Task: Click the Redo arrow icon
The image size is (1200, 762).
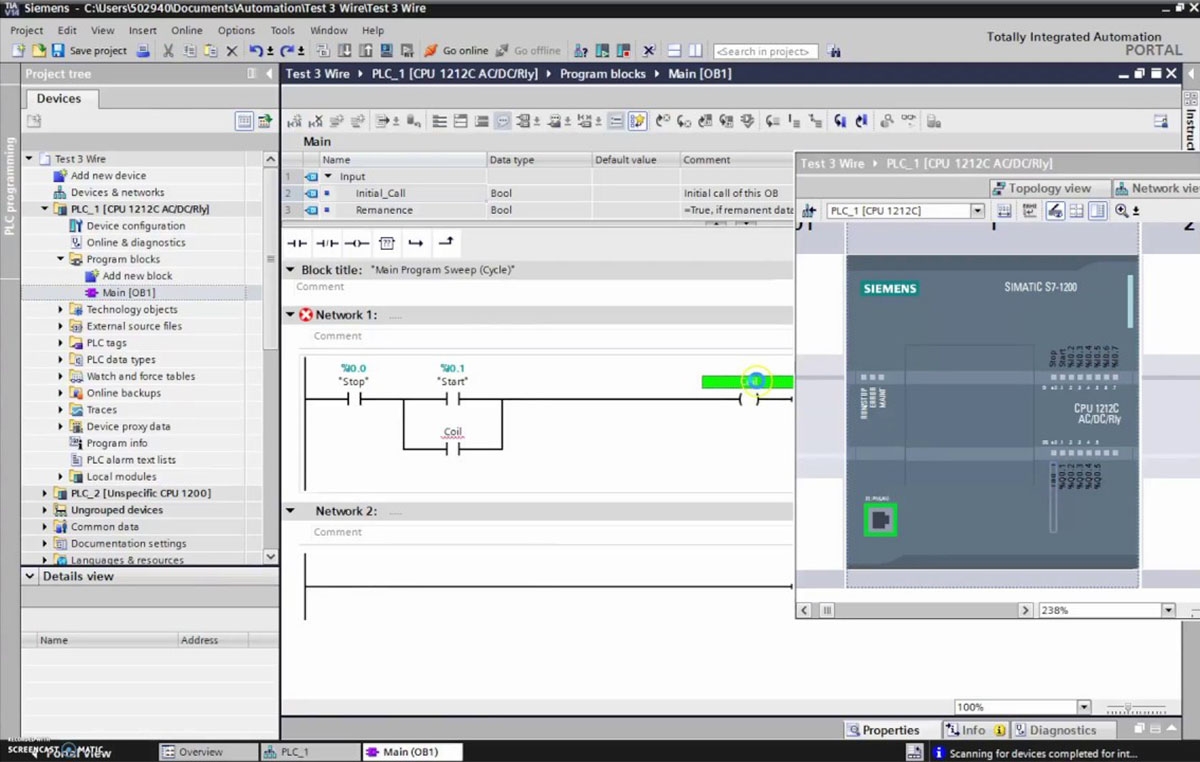Action: pyautogui.click(x=287, y=51)
